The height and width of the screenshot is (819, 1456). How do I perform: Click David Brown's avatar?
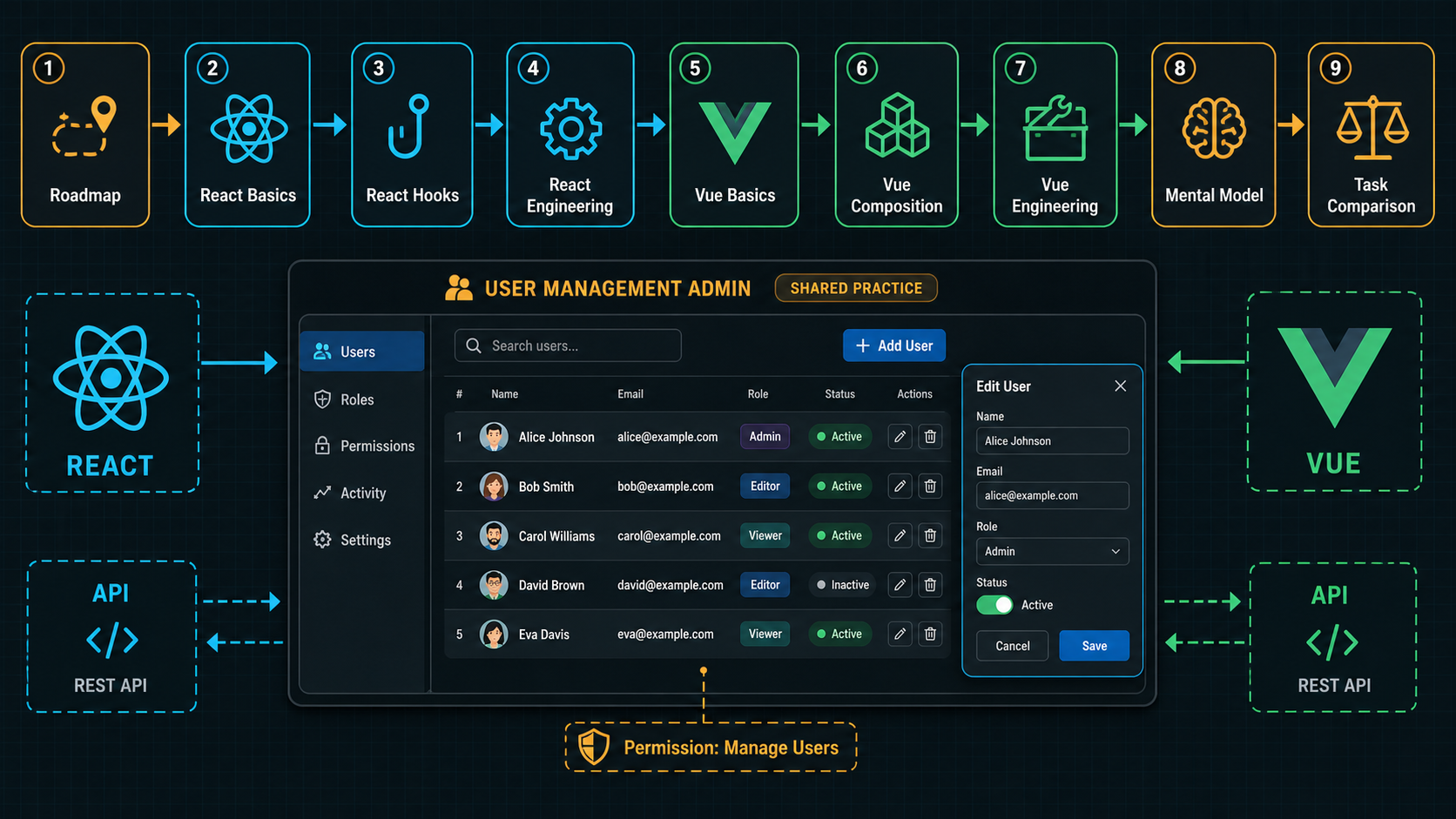pos(494,585)
